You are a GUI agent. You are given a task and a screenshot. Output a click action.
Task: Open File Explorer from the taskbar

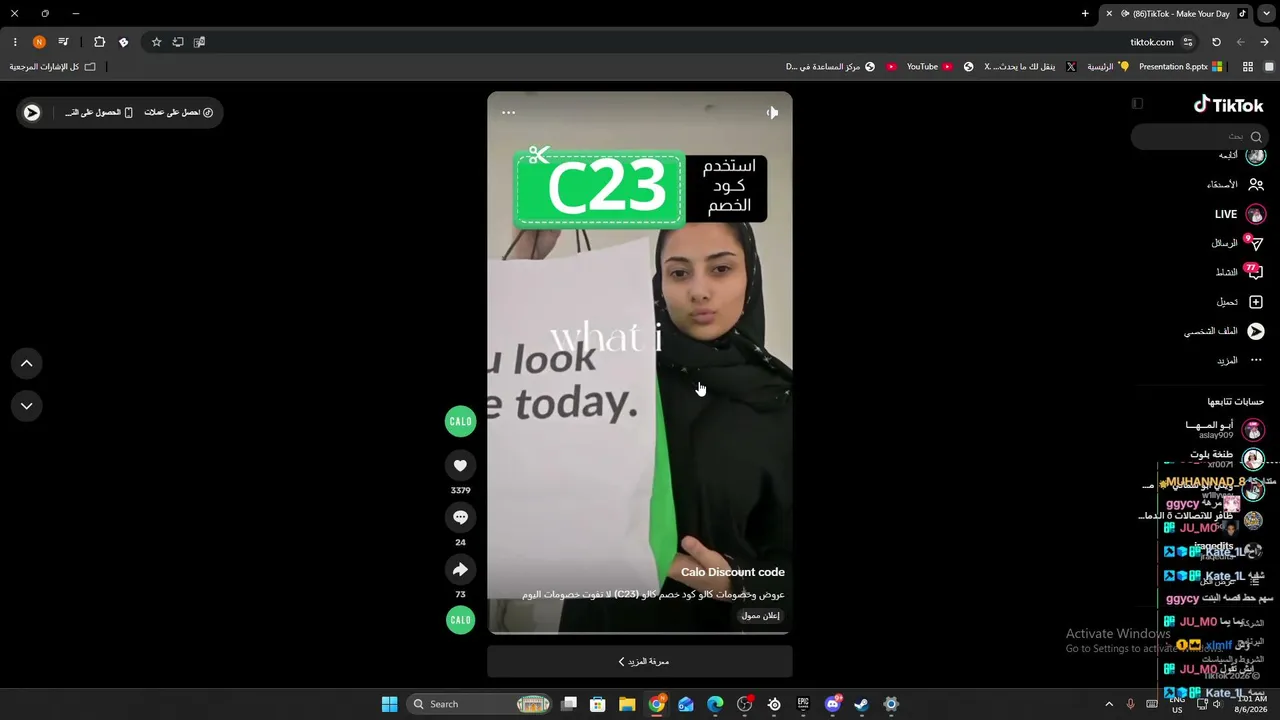pyautogui.click(x=627, y=704)
